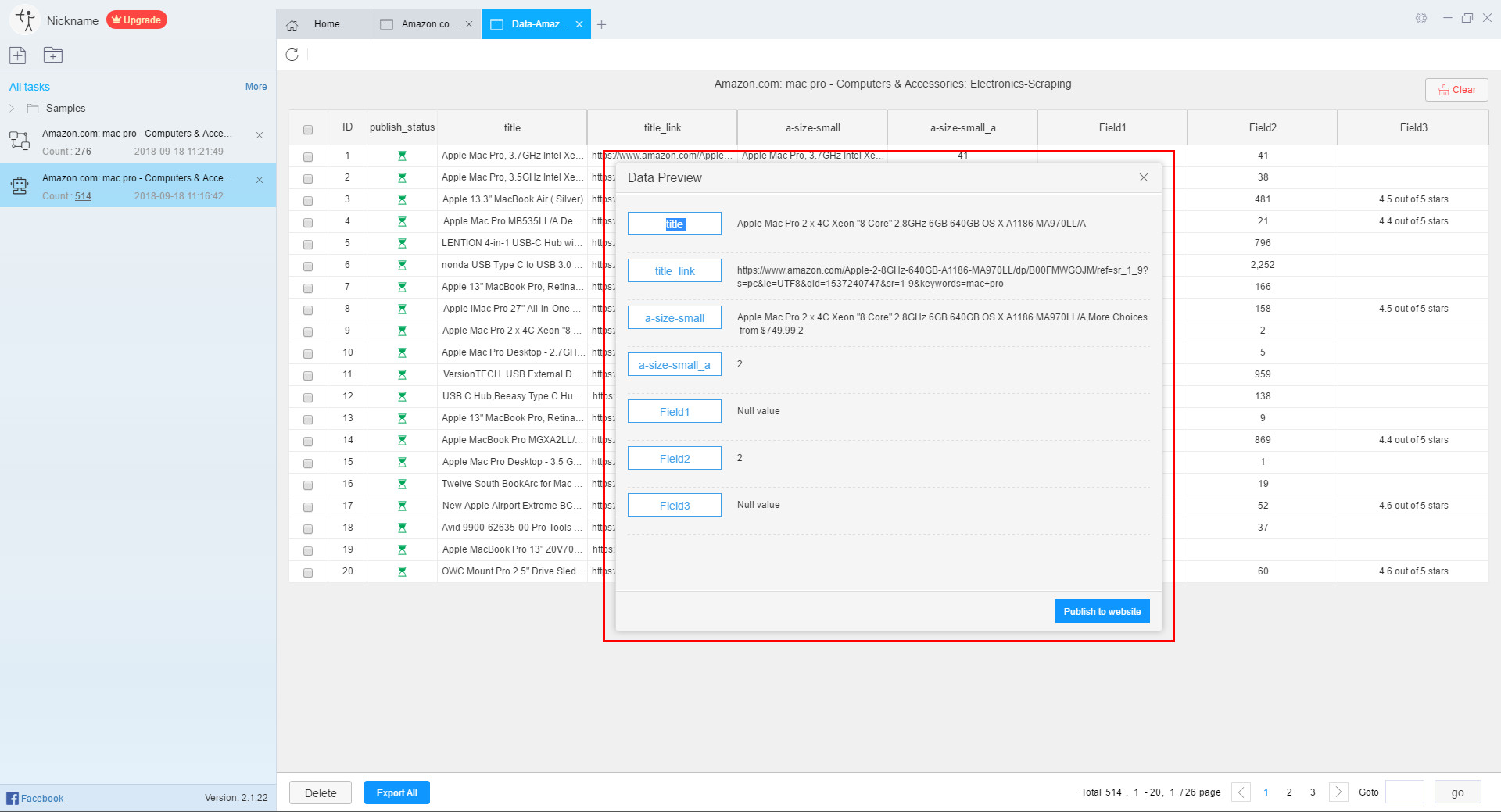The height and width of the screenshot is (812, 1501).
Task: Open a new tab with plus icon
Action: click(x=601, y=25)
